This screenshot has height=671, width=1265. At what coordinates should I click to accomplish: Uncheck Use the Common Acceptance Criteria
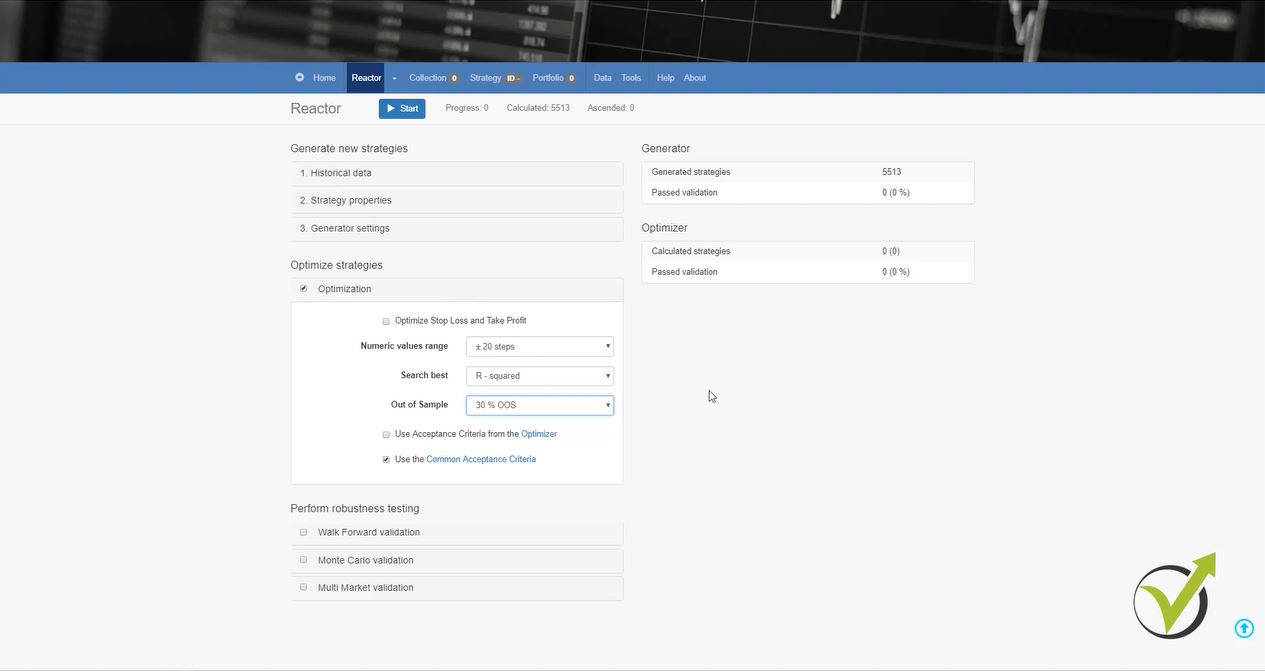[x=386, y=459]
